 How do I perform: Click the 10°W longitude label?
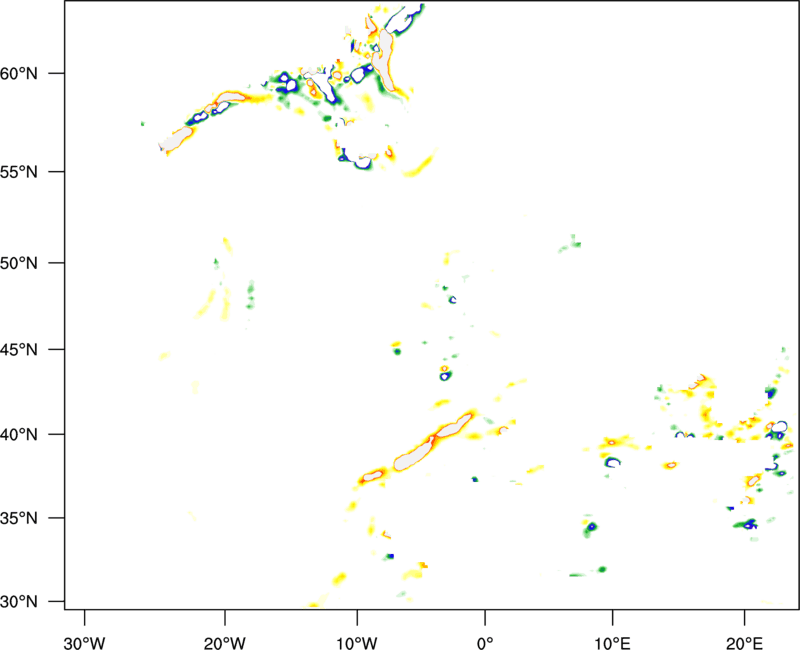click(357, 643)
